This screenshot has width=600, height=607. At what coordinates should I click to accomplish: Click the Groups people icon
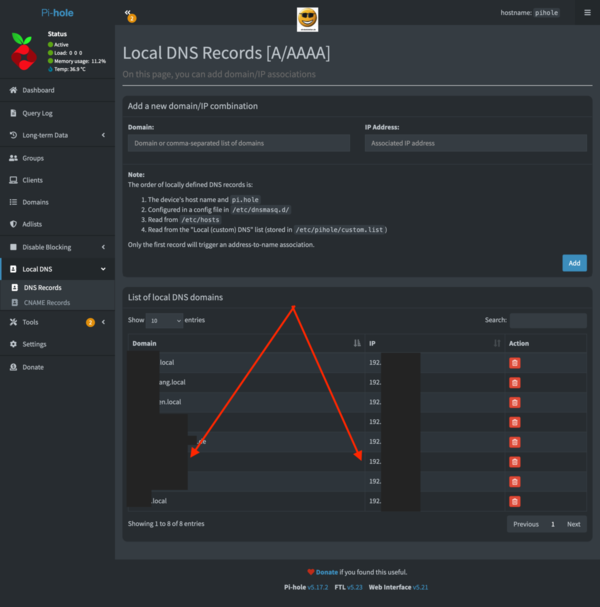click(14, 158)
